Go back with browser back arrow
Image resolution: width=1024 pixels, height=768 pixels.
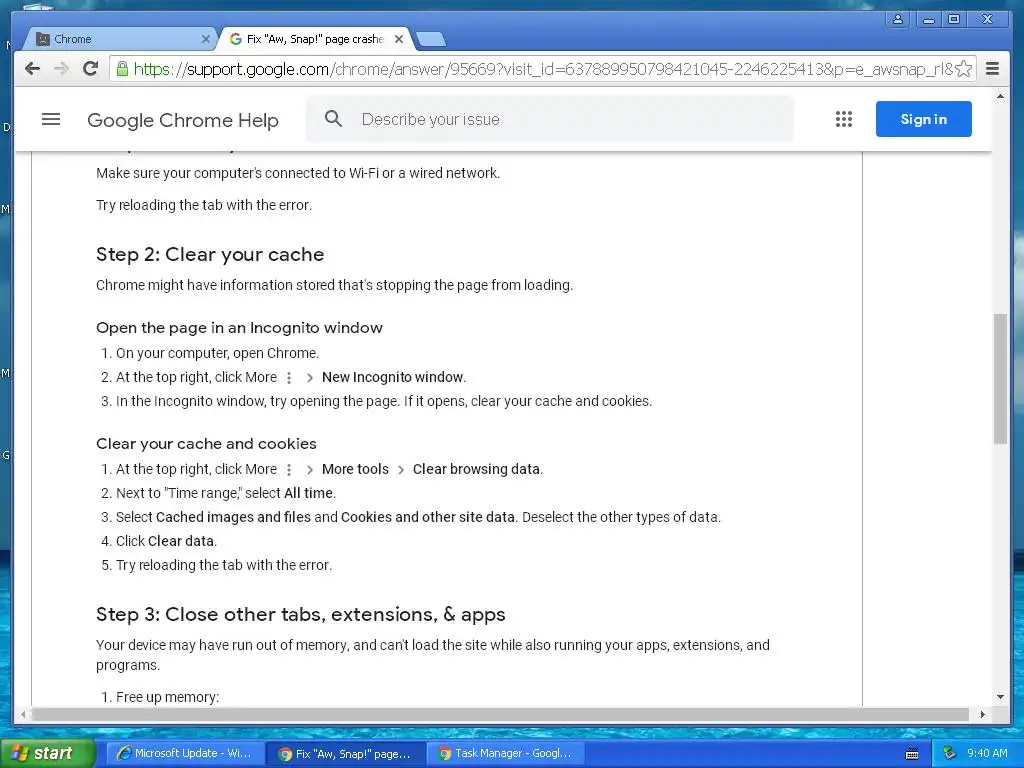[32, 69]
